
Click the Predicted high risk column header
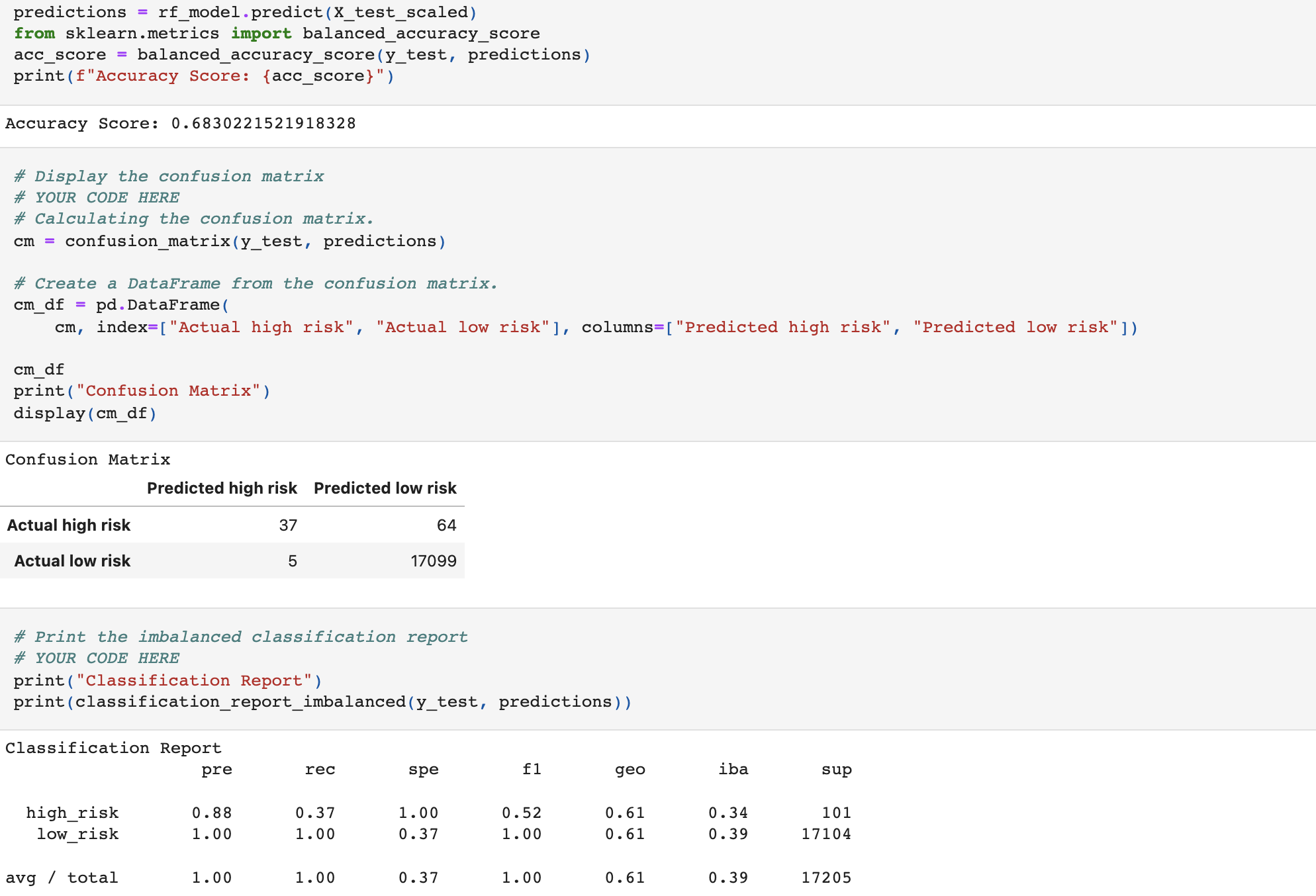point(222,488)
